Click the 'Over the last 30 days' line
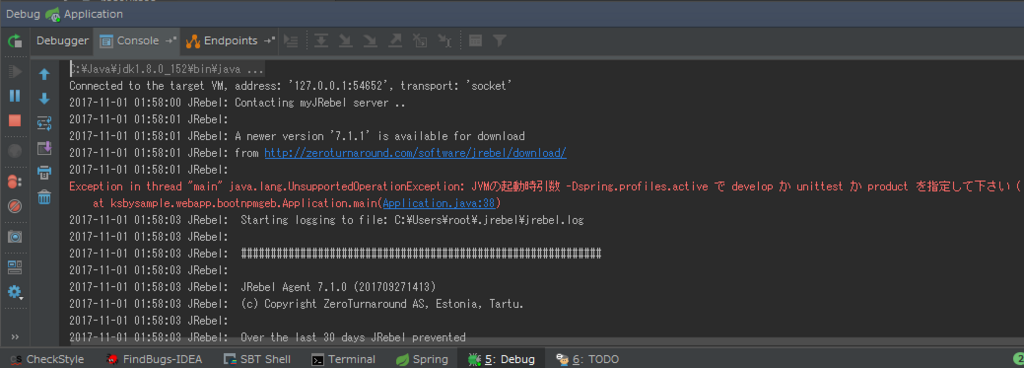 [x=267, y=337]
